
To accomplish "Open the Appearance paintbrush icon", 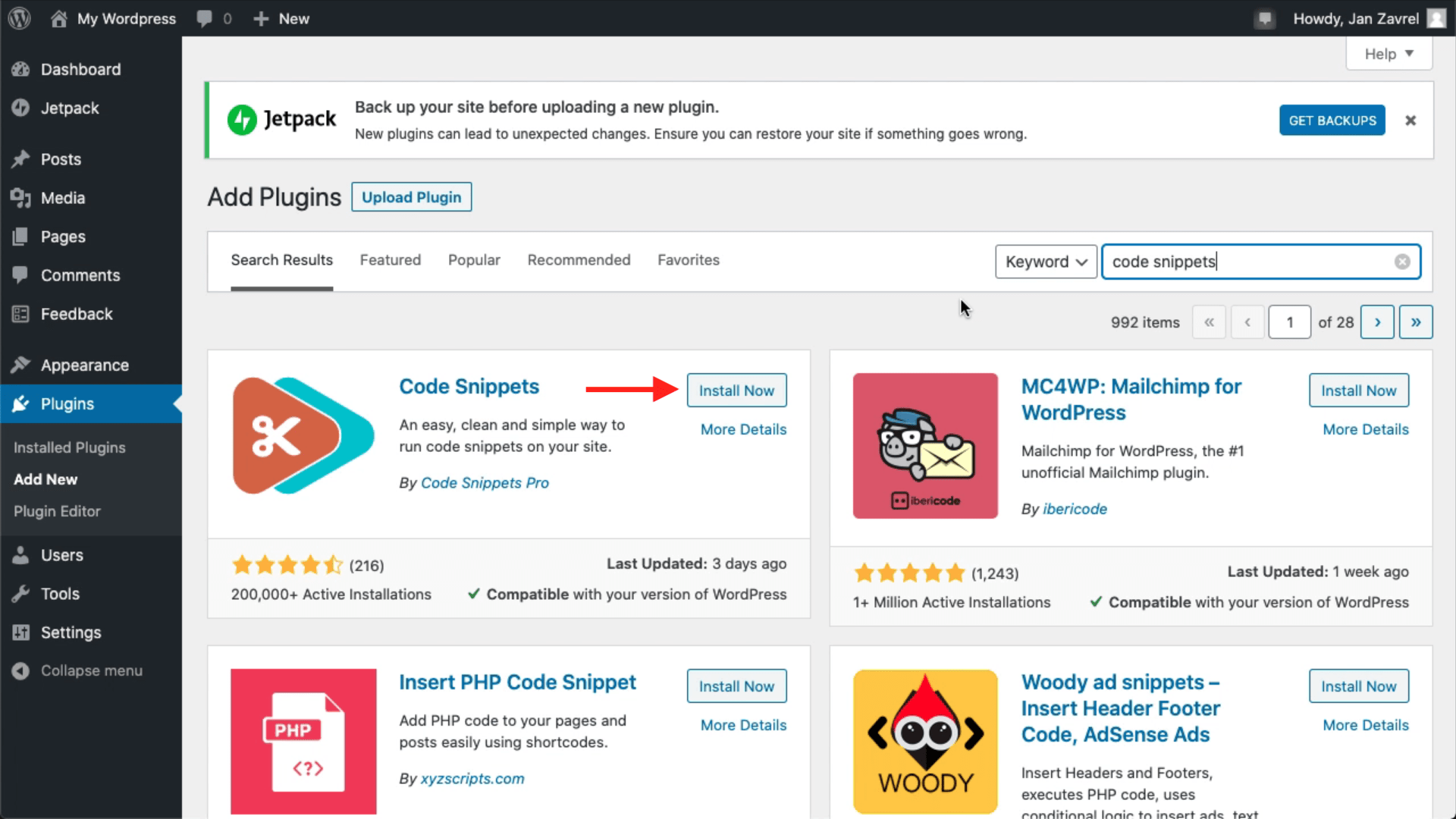I will tap(20, 365).
